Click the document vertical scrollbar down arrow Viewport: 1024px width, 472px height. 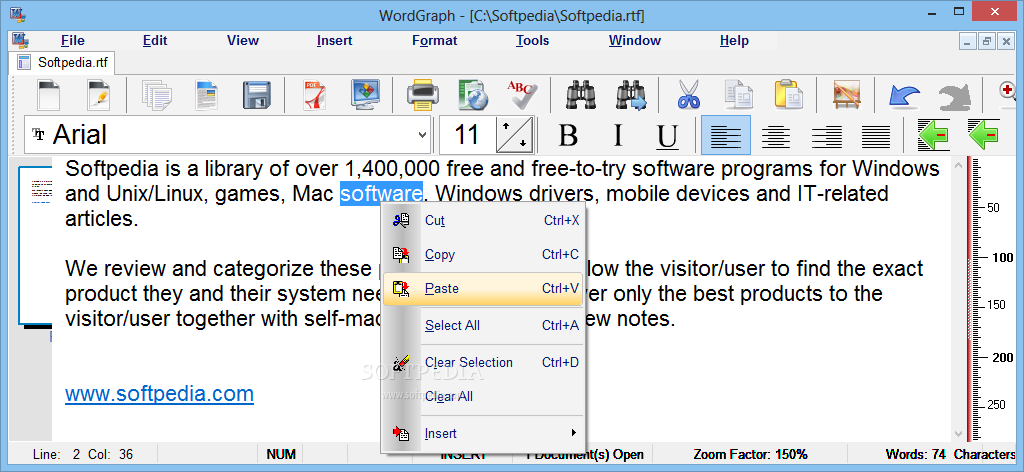[959, 433]
